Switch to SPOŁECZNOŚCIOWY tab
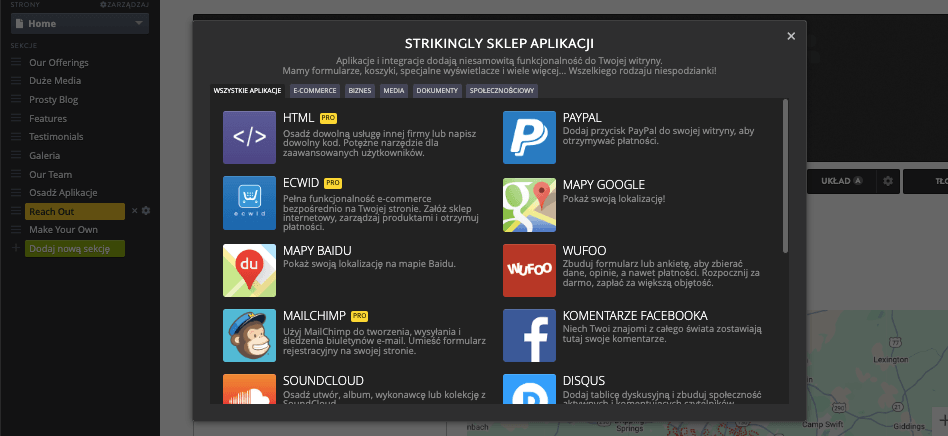The height and width of the screenshot is (436, 948). [502, 91]
